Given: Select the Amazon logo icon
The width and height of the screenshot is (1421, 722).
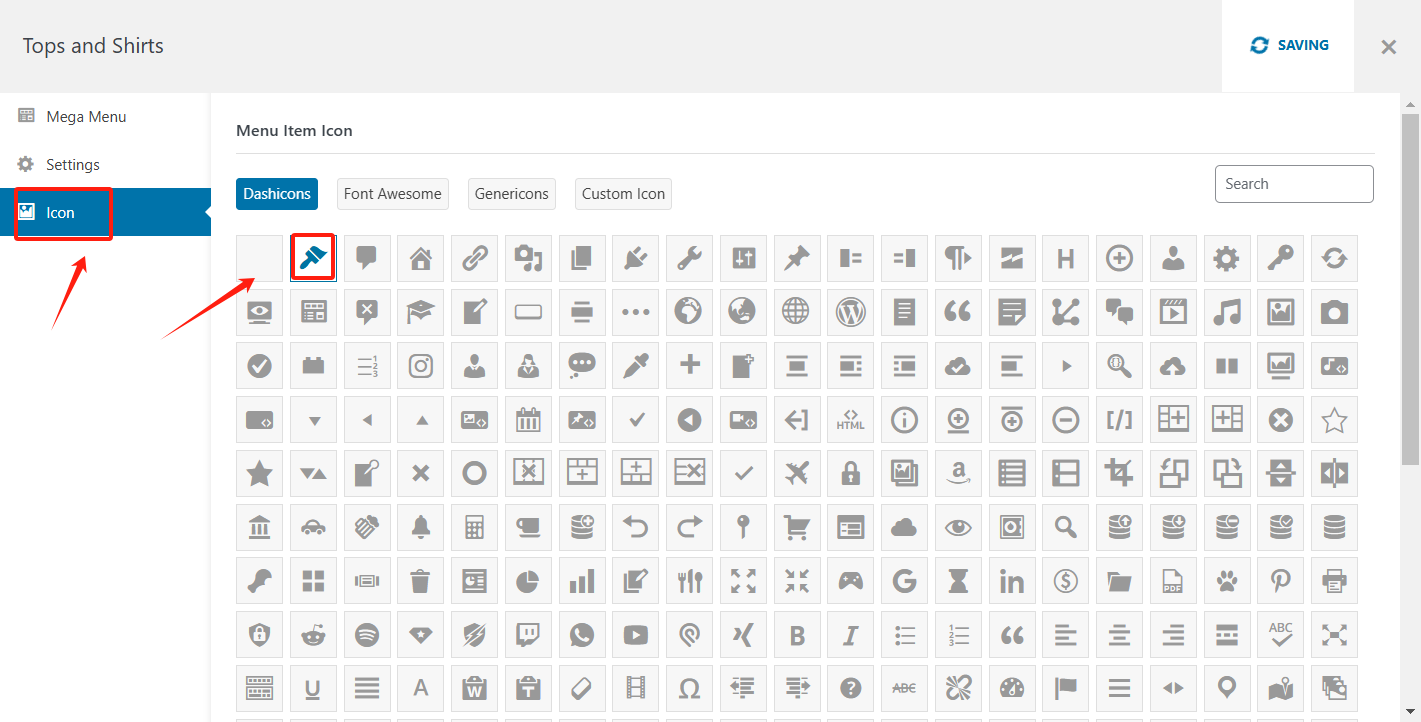Looking at the screenshot, I should tap(958, 473).
